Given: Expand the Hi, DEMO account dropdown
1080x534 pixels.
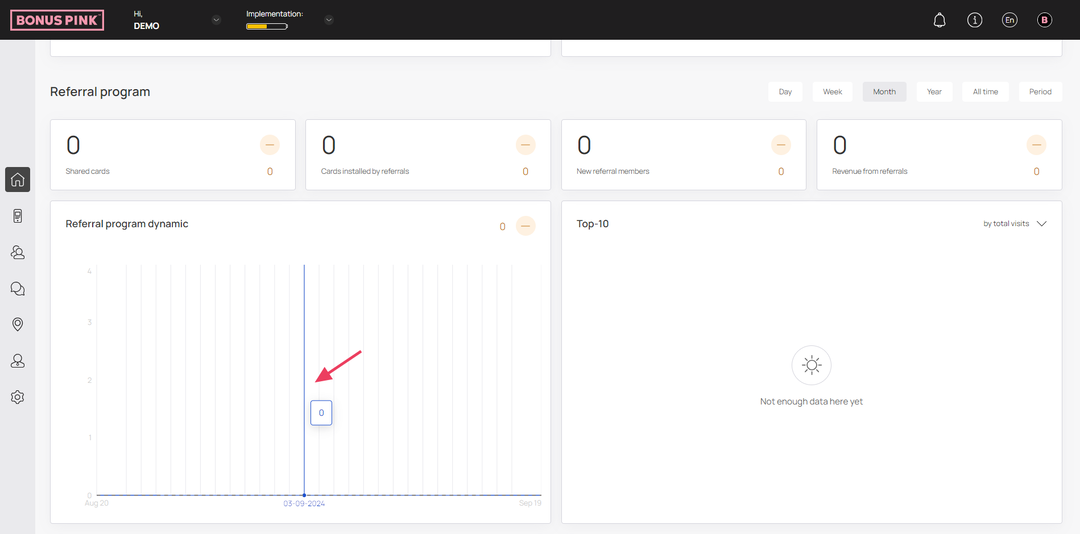Looking at the screenshot, I should point(216,20).
